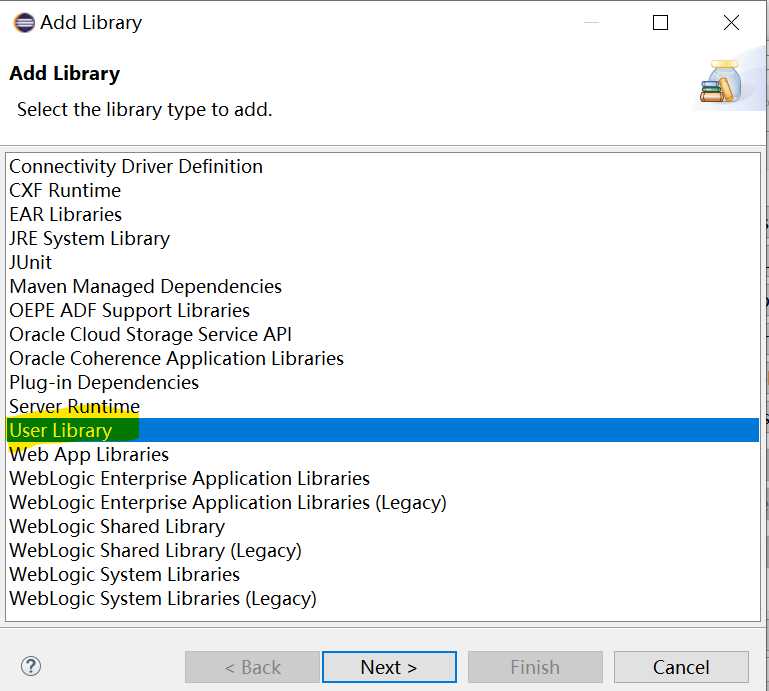The width and height of the screenshot is (769, 691).
Task: Select WebLogic System Libraries (Legacy)
Action: pos(162,599)
